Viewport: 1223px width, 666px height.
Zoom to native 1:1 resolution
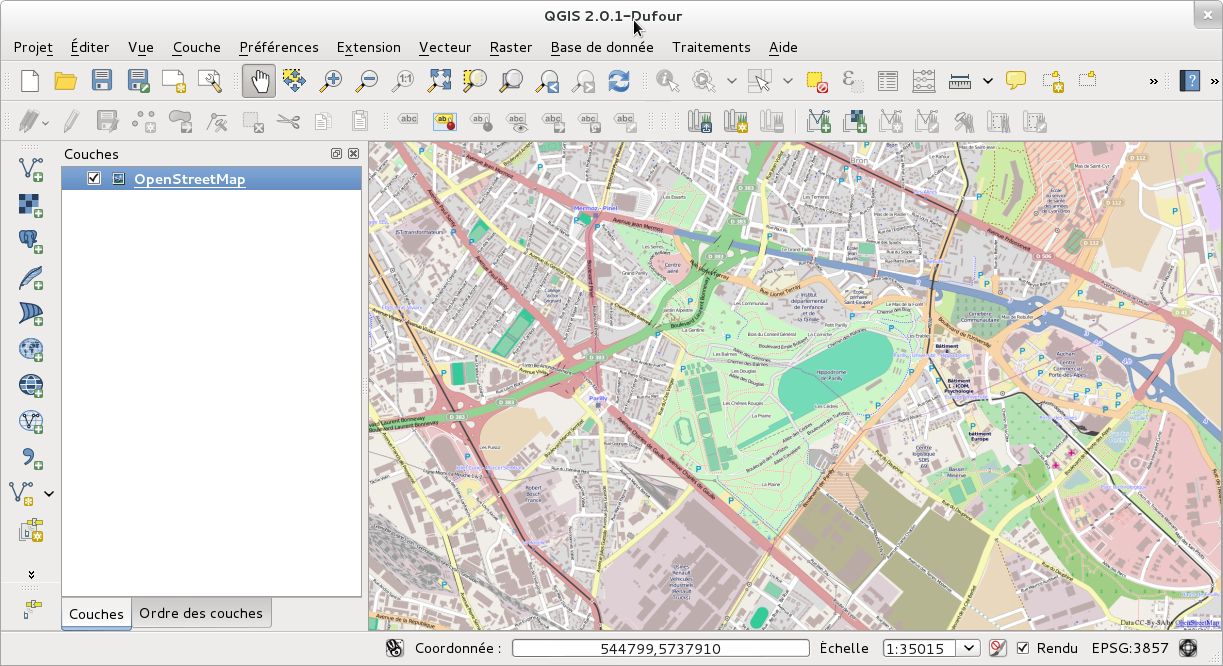tap(403, 81)
